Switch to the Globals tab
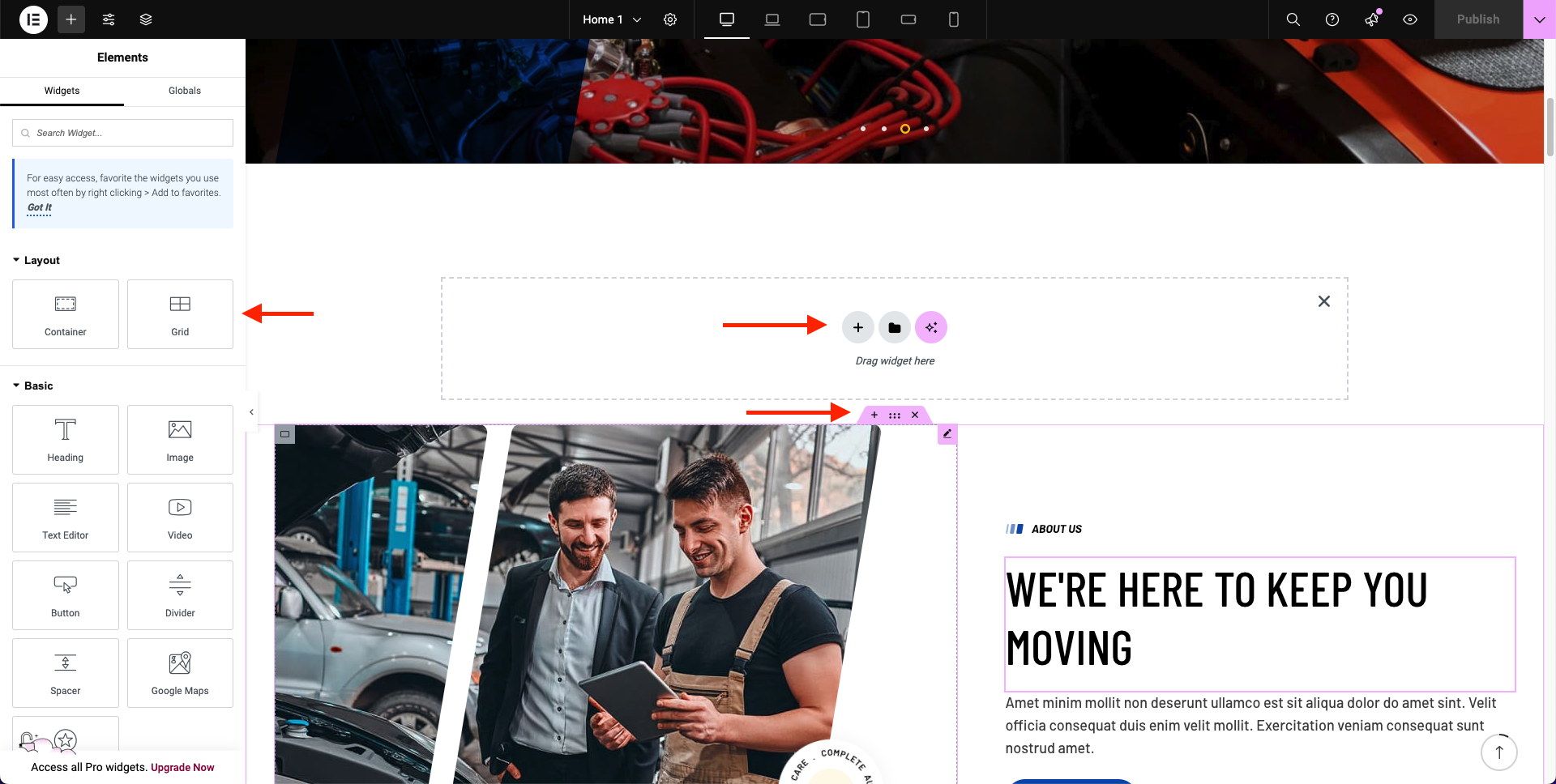 point(184,91)
